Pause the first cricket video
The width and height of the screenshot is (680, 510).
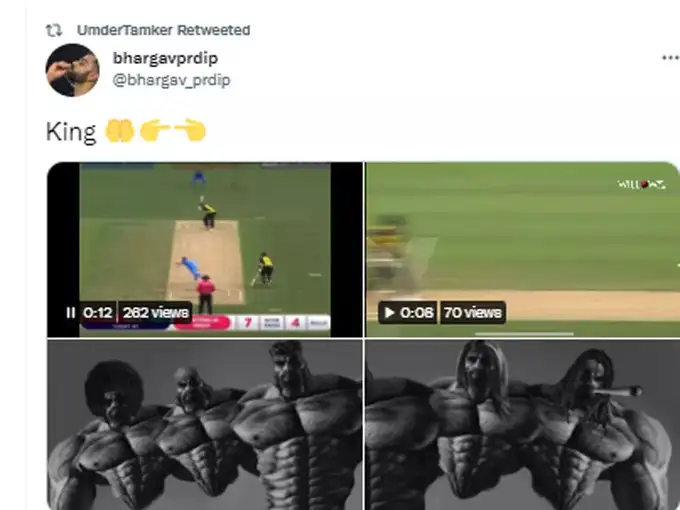(71, 313)
